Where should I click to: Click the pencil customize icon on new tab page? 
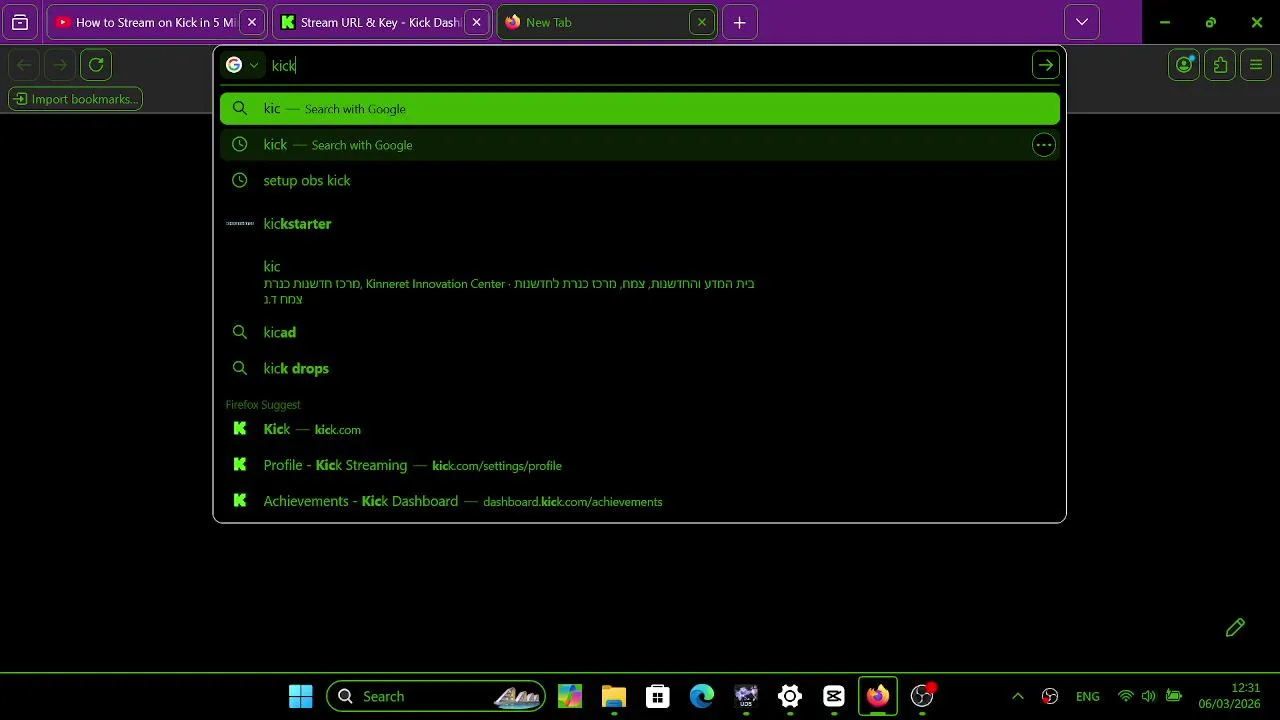click(x=1235, y=627)
